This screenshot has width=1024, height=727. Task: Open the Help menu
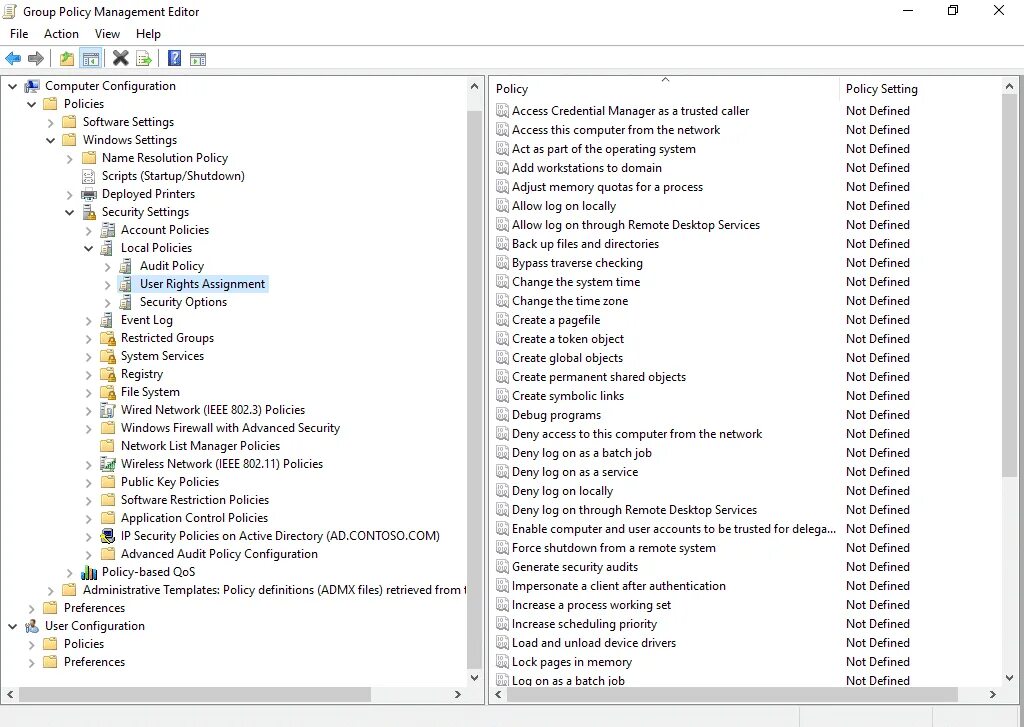pos(148,34)
